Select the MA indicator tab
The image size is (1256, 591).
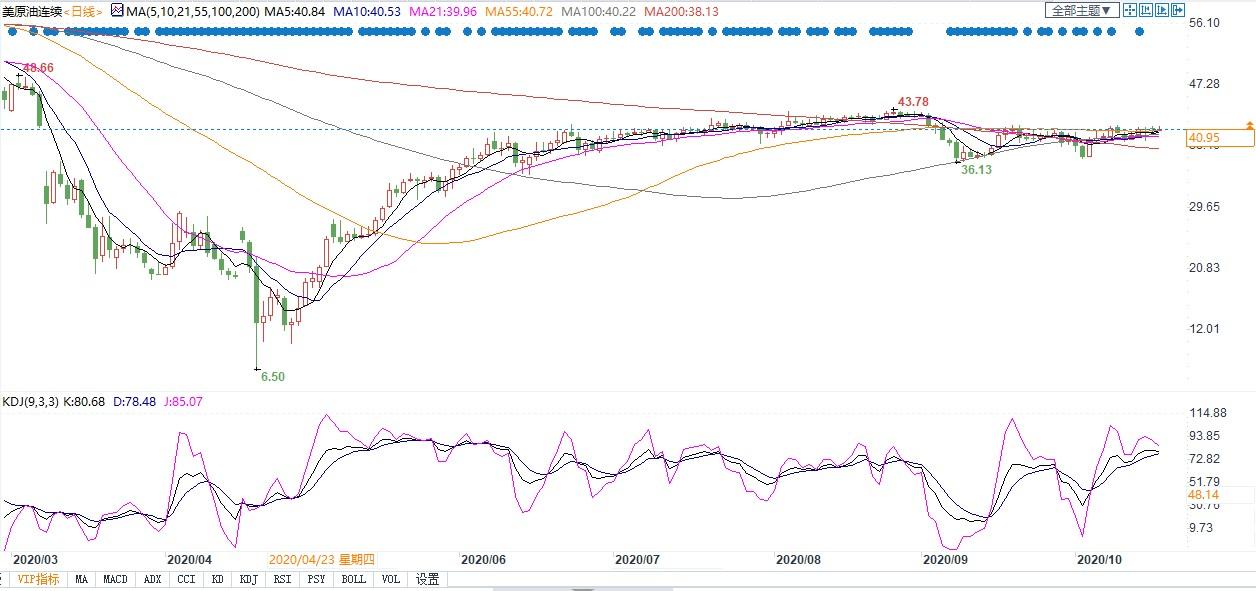tap(81, 579)
